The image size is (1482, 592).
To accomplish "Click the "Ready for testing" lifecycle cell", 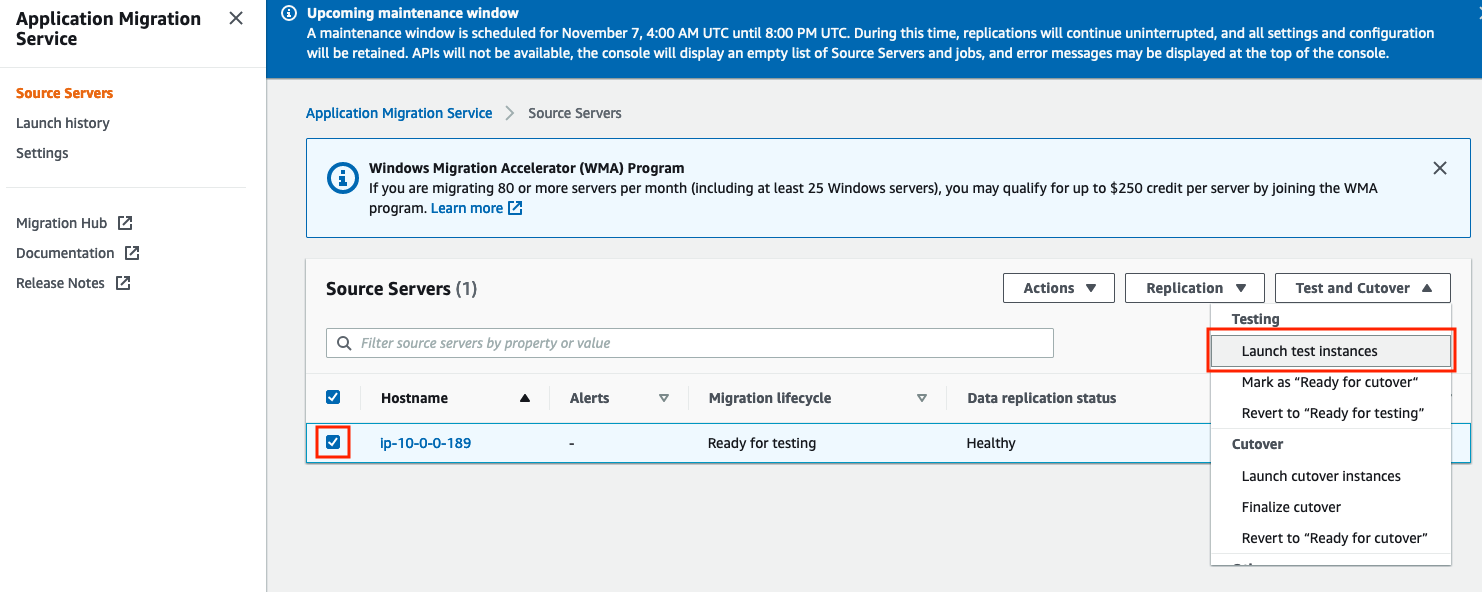I will coord(762,443).
